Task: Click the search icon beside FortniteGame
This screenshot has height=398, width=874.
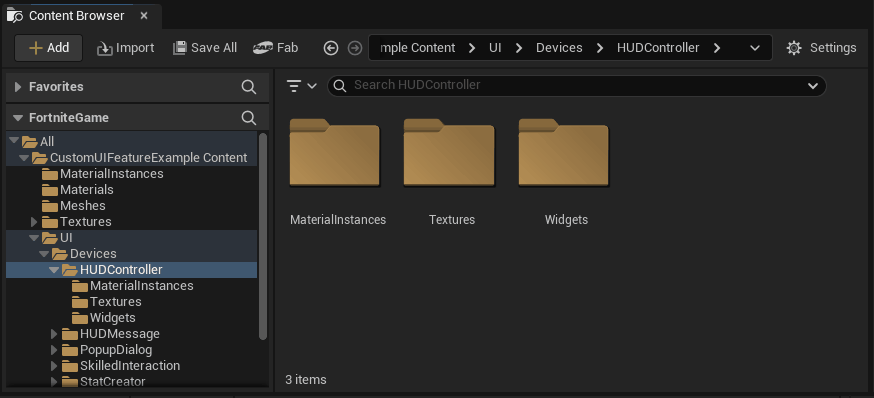Action: click(x=249, y=118)
